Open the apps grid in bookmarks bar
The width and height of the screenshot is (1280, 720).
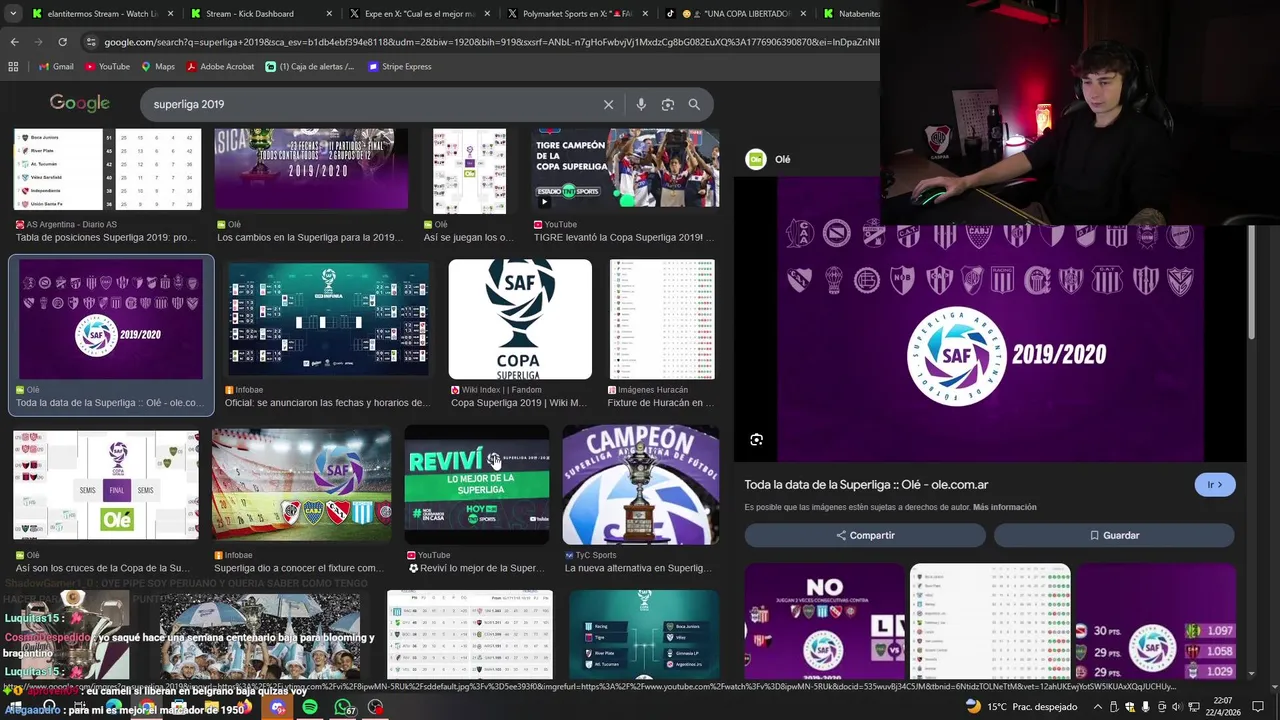pyautogui.click(x=13, y=67)
